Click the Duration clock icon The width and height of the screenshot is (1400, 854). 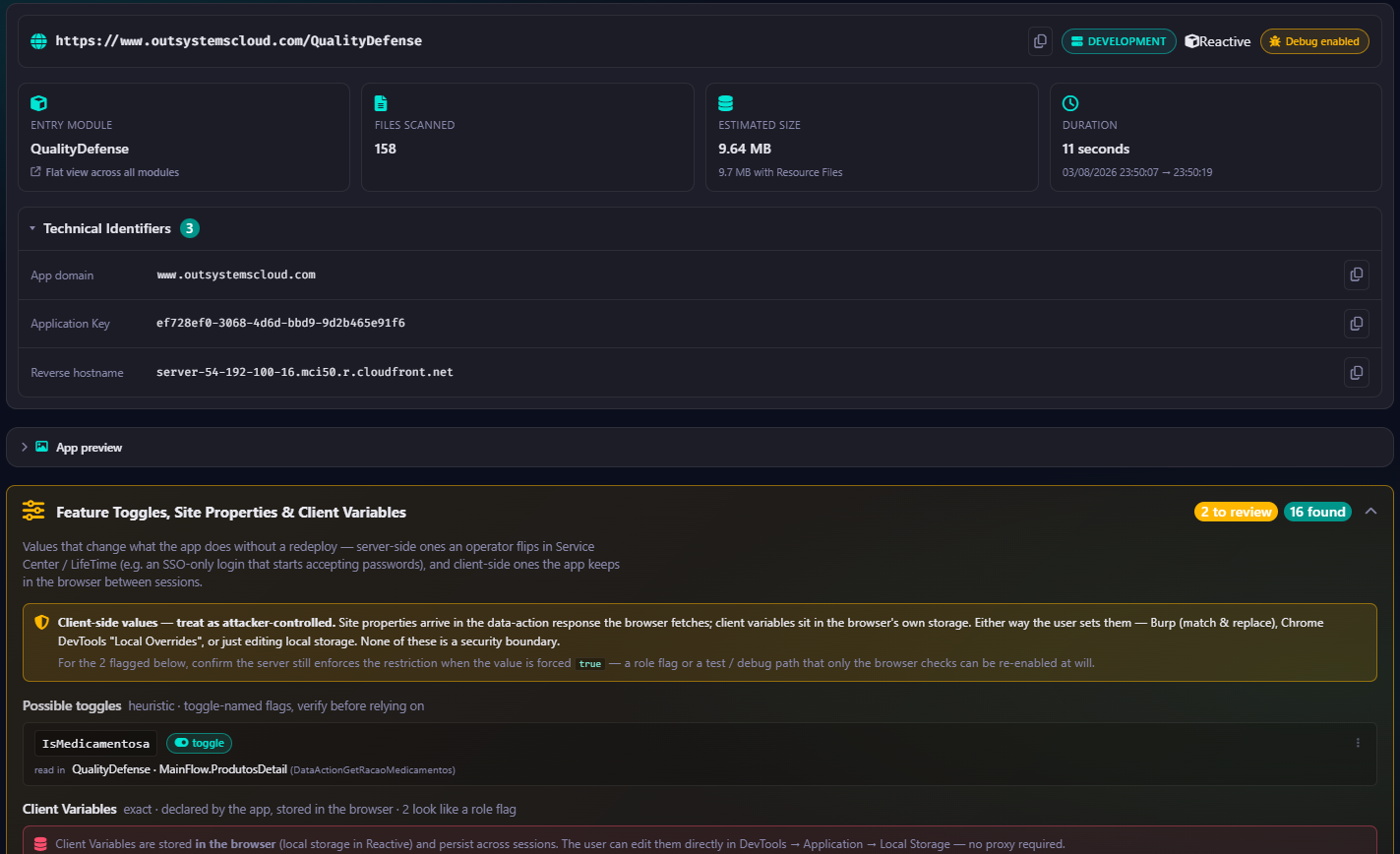pyautogui.click(x=1070, y=102)
